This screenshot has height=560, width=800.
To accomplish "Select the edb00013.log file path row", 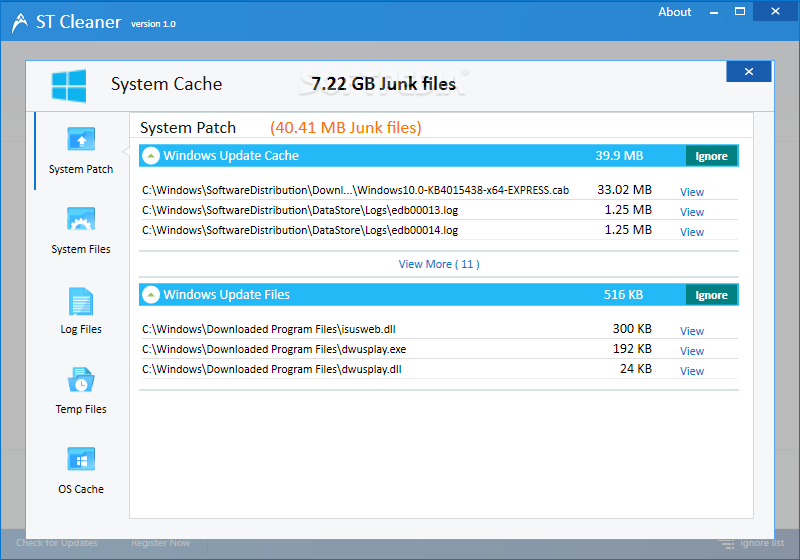I will (x=300, y=210).
